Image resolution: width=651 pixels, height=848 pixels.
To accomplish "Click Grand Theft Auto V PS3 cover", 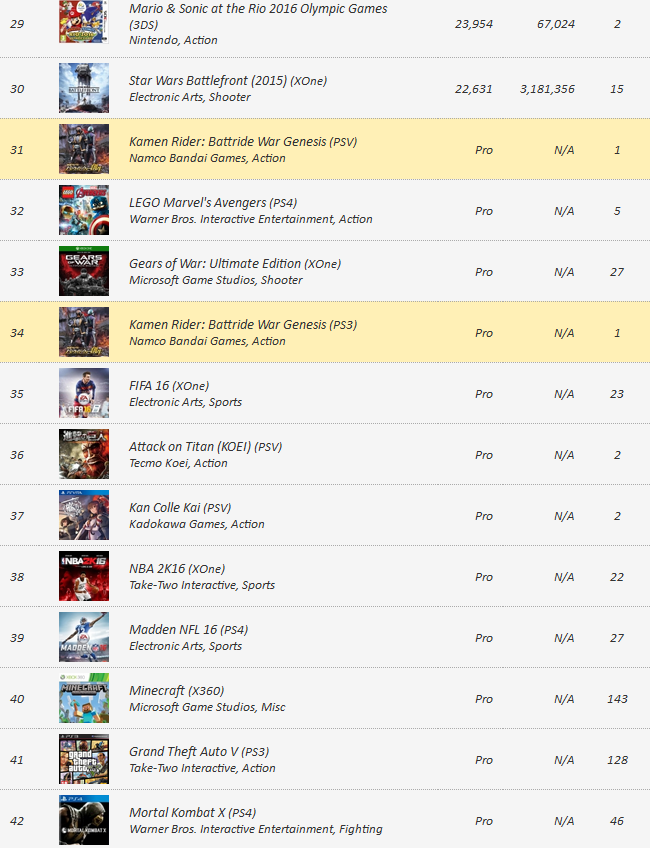I will 84,759.
